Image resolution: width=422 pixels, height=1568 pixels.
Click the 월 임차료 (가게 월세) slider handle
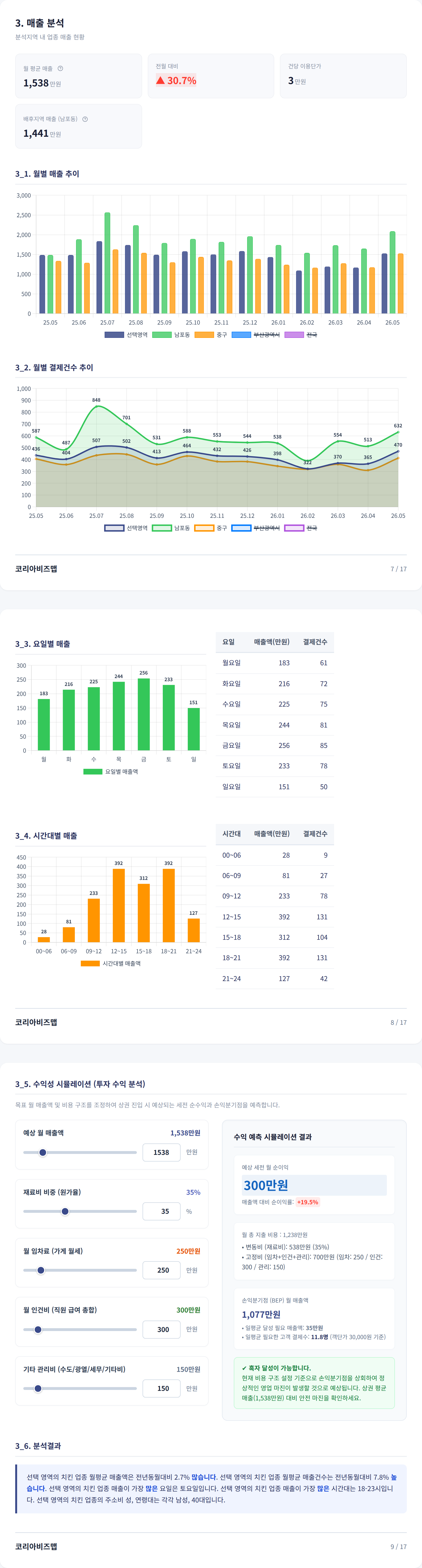click(41, 1270)
